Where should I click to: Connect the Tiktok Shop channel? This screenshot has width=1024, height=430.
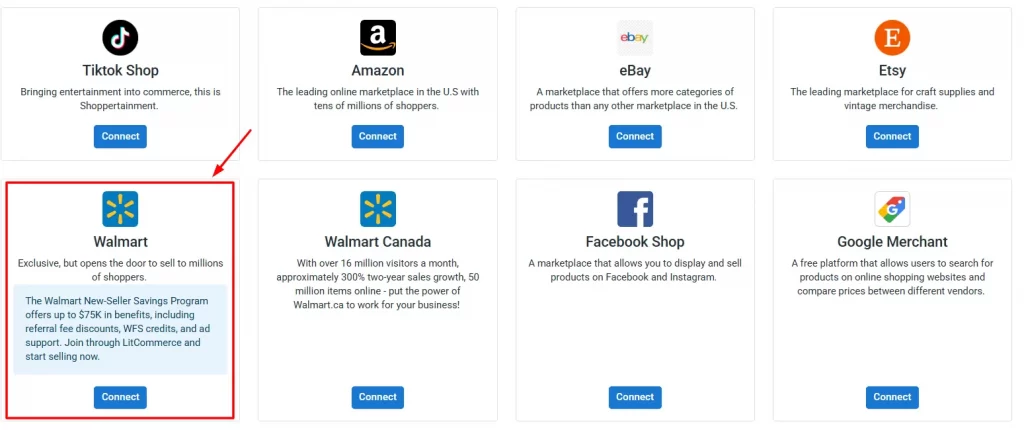tap(120, 136)
